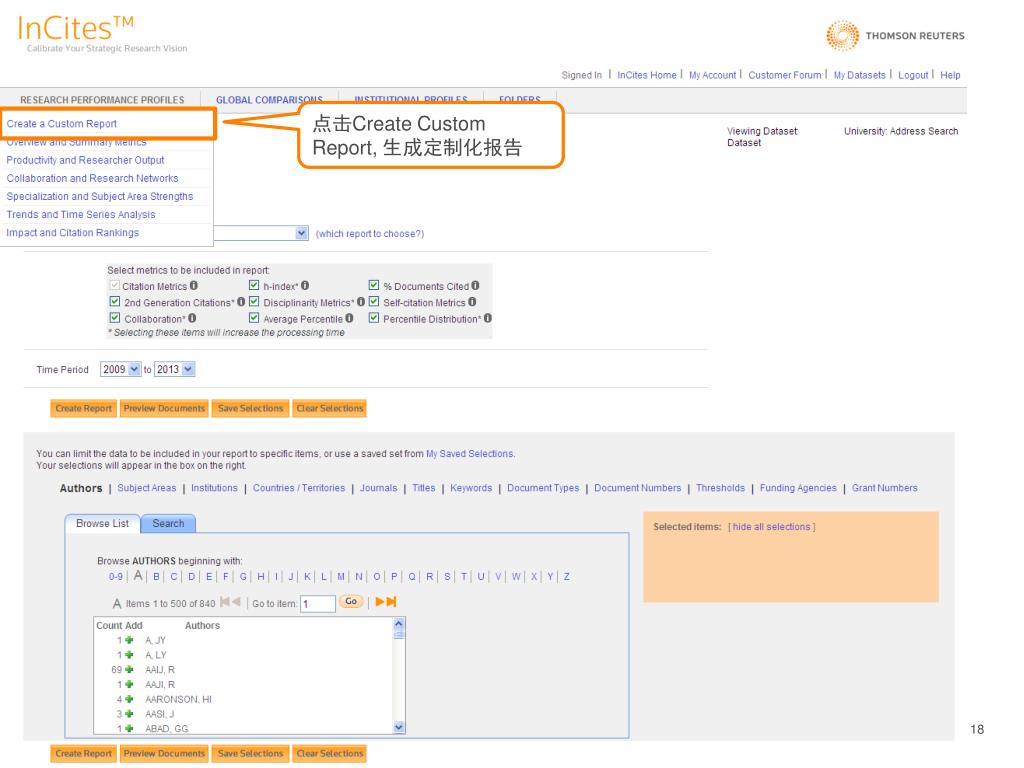Click the Thomson Reuters logo
The width and height of the screenshot is (1024, 768).
pyautogui.click(x=895, y=35)
